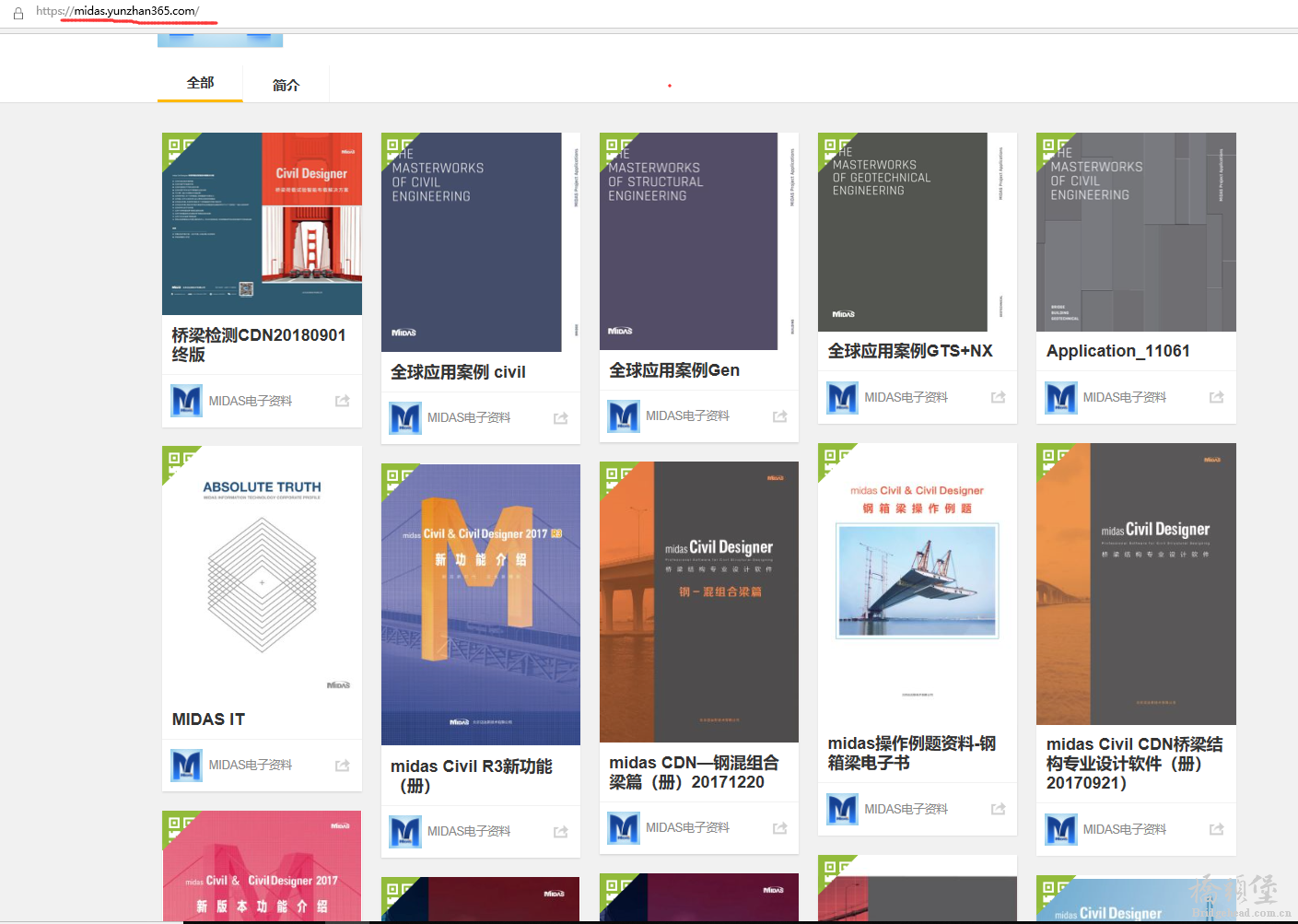Open Civil & Civil Designer 2017 新功能介绍 cover
1298x924 pixels.
click(x=481, y=604)
